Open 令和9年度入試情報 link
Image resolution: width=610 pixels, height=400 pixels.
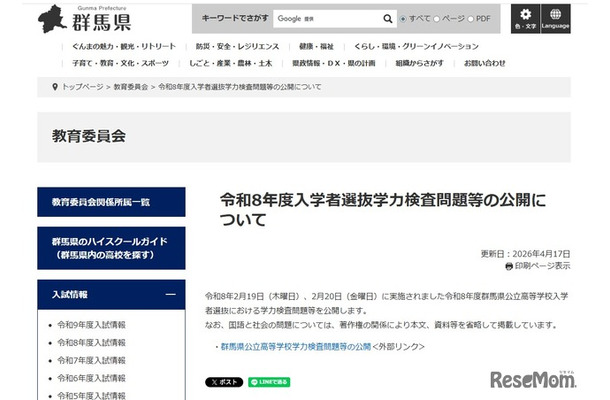point(91,325)
